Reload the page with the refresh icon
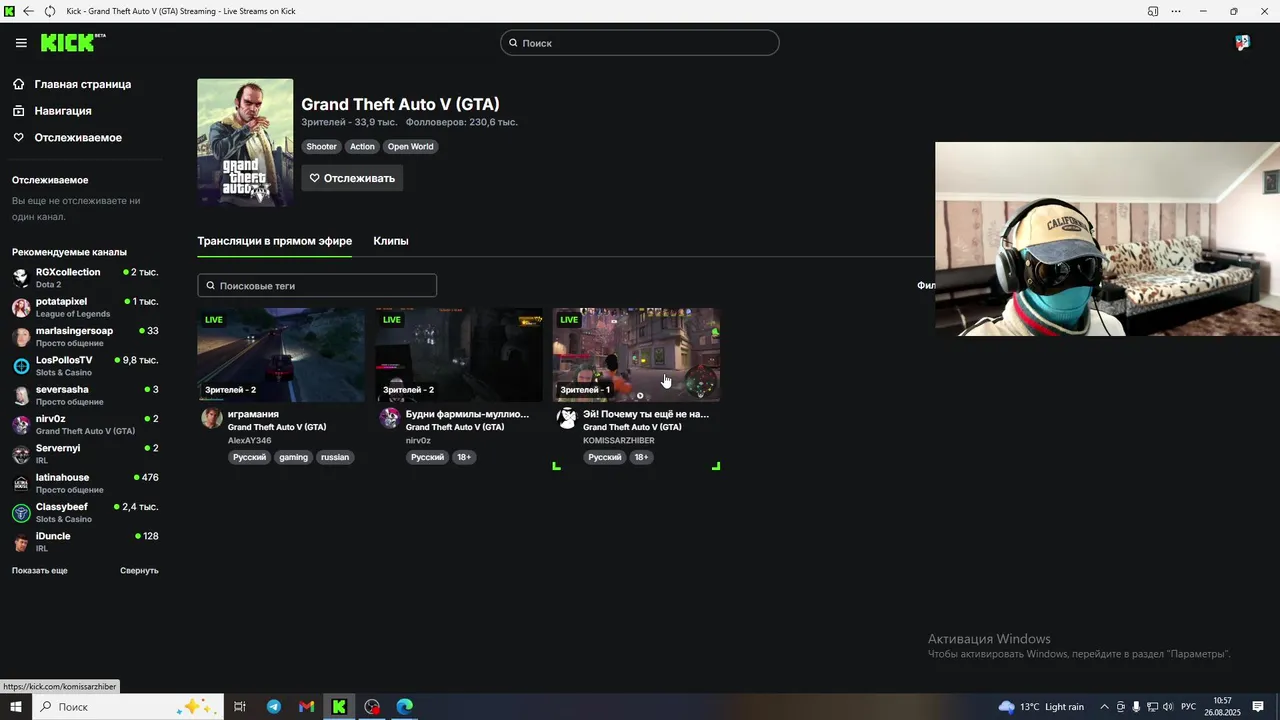1280x720 pixels. [x=50, y=11]
